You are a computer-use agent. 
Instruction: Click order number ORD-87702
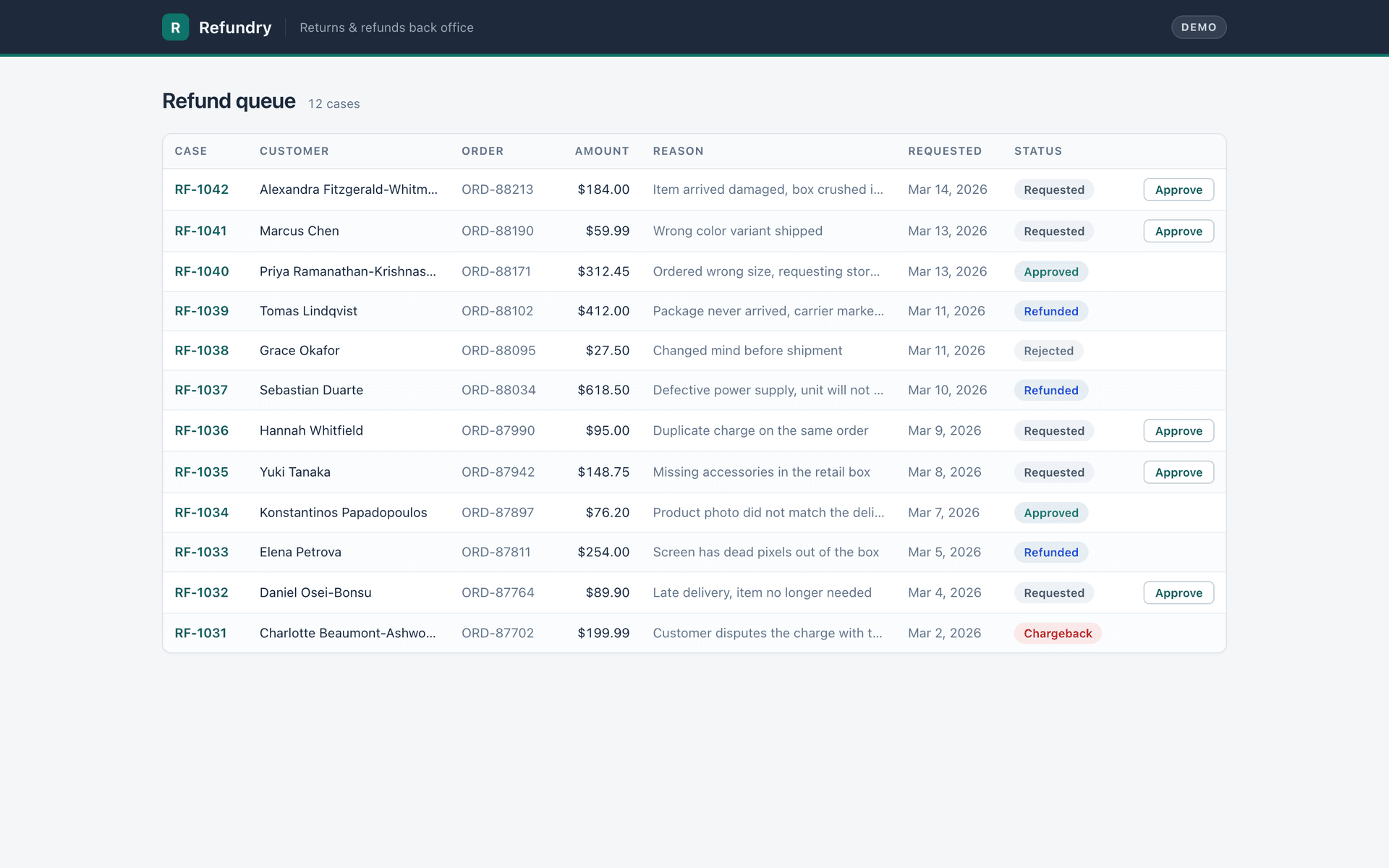coord(498,633)
